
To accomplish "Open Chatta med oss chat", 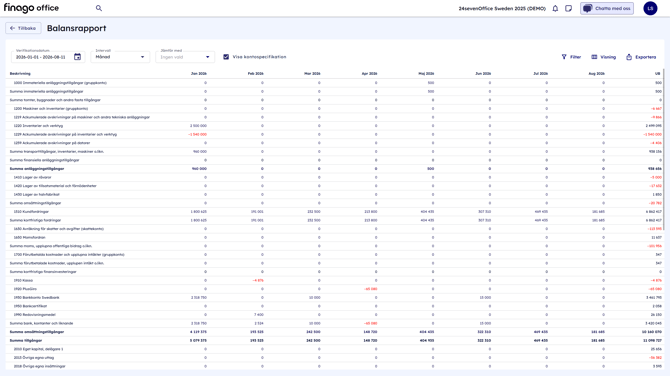I will point(607,9).
